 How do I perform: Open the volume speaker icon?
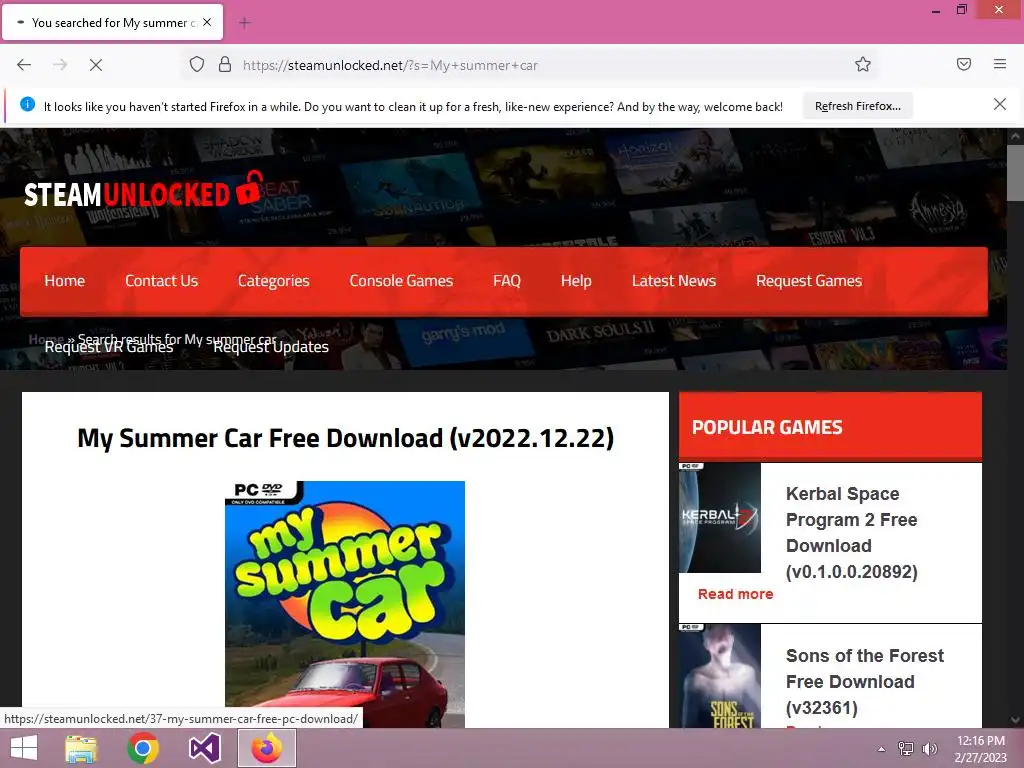tap(929, 749)
